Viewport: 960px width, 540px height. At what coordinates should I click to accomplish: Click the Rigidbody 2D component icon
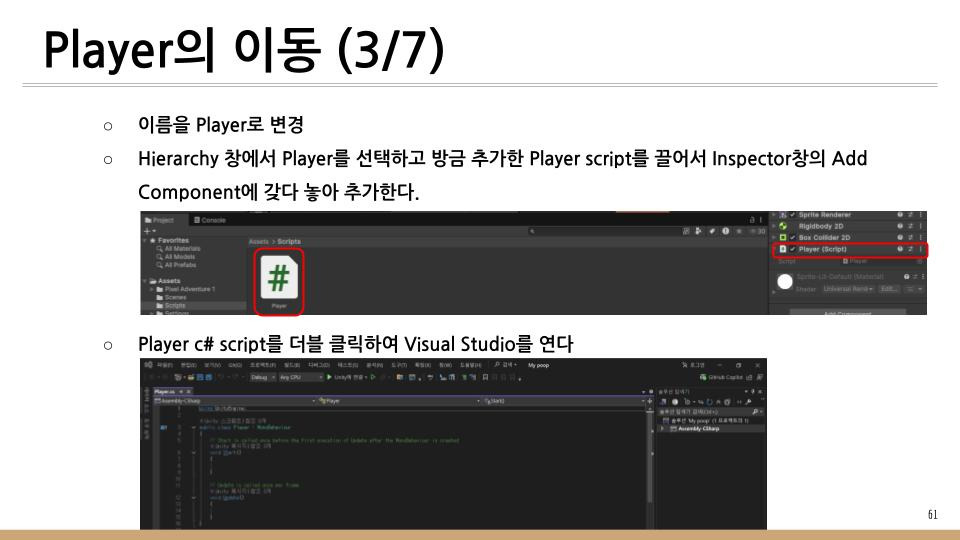pos(782,226)
